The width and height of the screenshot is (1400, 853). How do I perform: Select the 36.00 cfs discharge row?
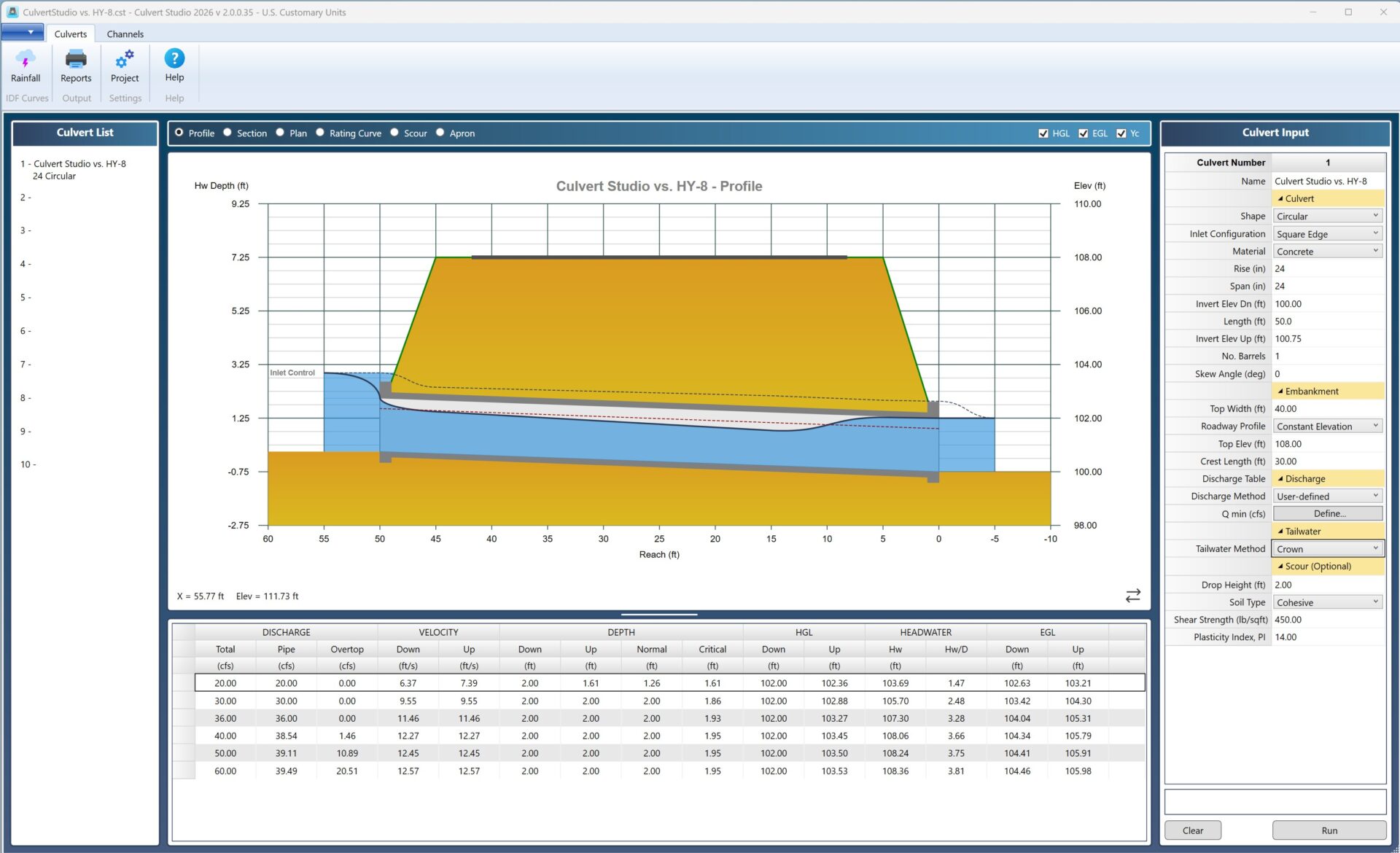point(669,718)
